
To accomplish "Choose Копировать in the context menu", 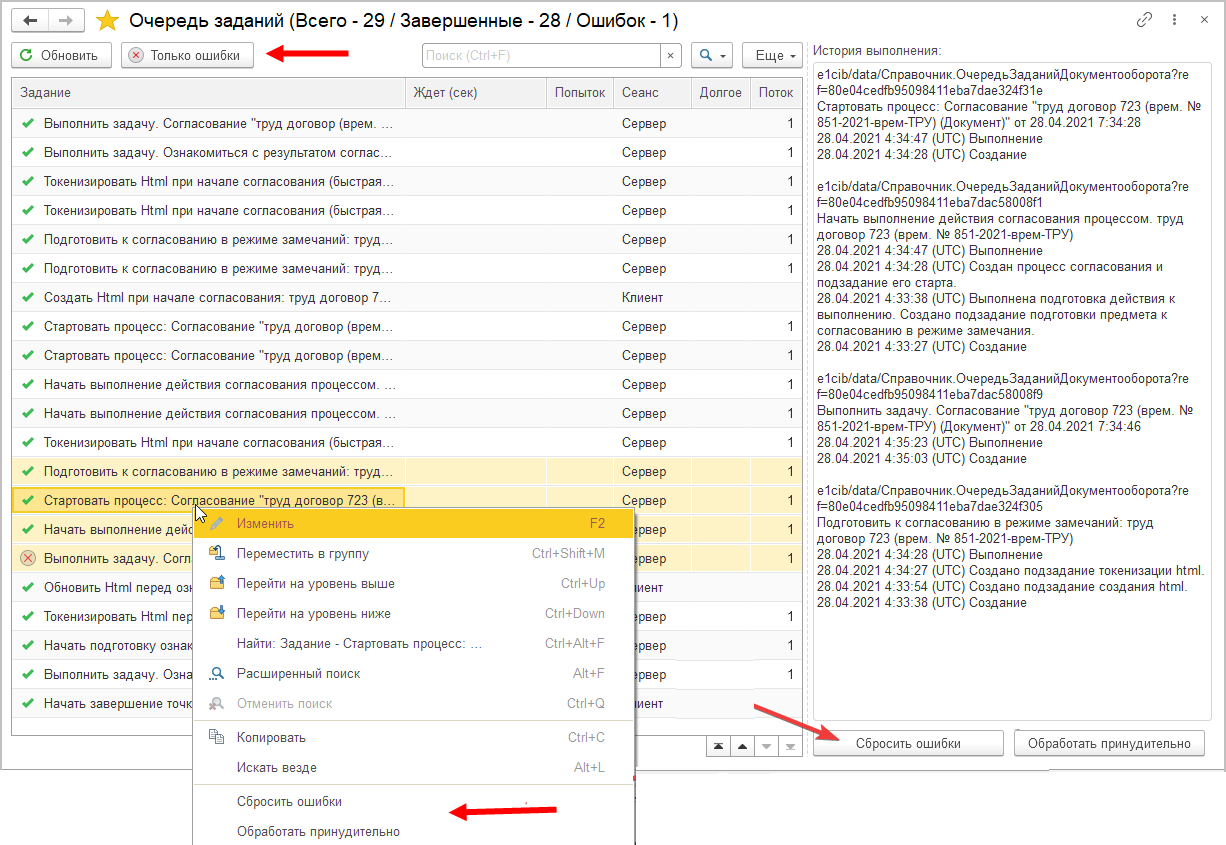I will click(x=414, y=737).
